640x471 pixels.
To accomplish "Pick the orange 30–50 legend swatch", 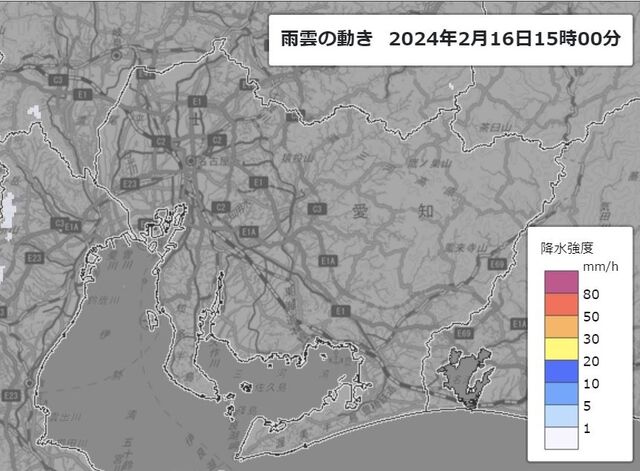I will (561, 327).
